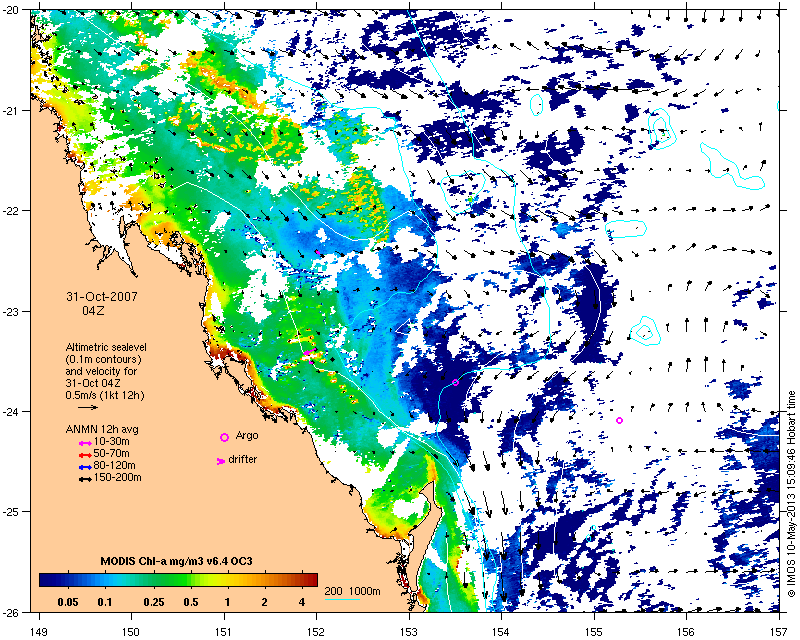Click the 0.25 colorbar tick label
The width and height of the screenshot is (800, 640).
pos(154,602)
